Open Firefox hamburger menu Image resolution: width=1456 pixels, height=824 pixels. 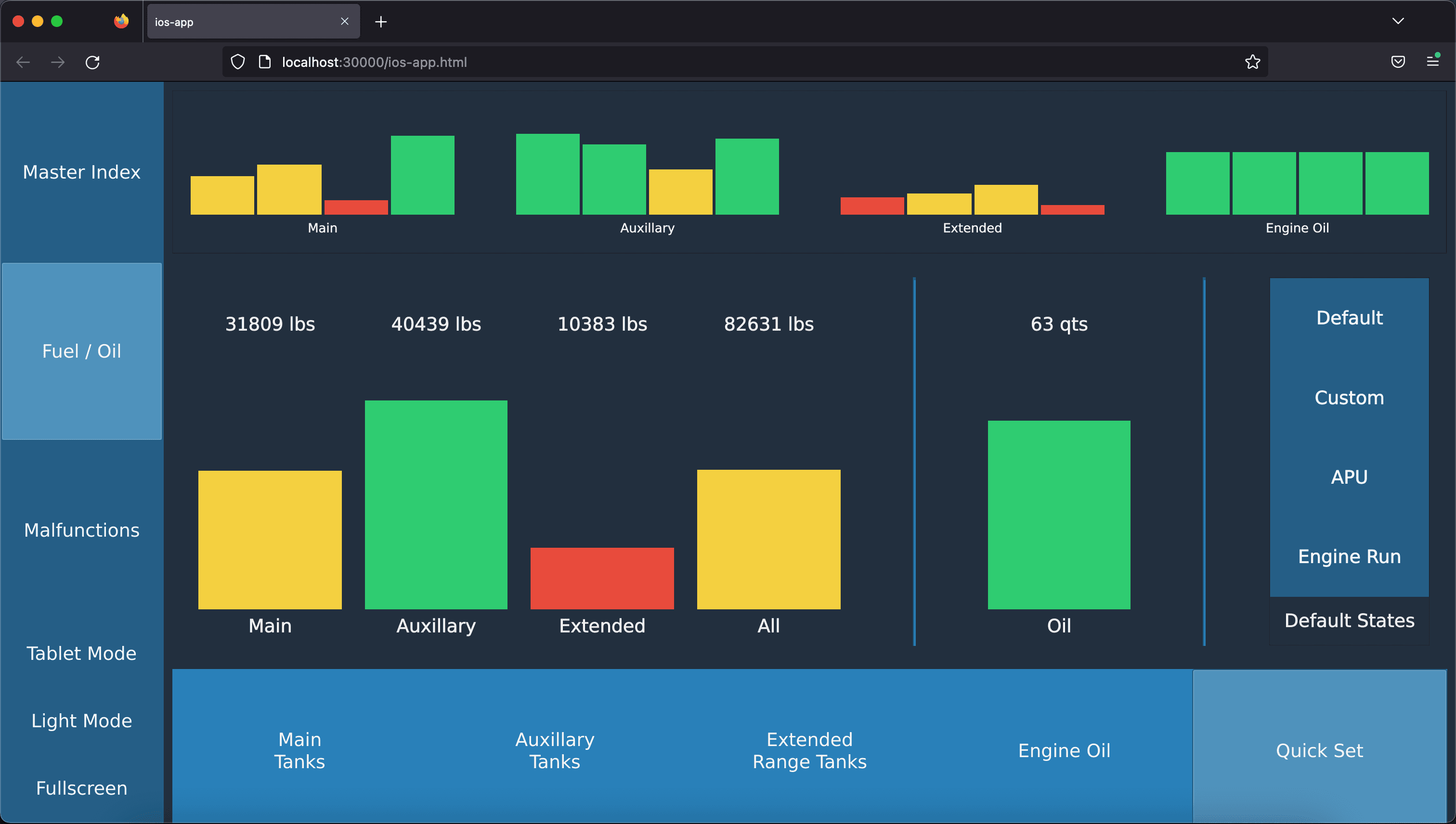[x=1432, y=61]
